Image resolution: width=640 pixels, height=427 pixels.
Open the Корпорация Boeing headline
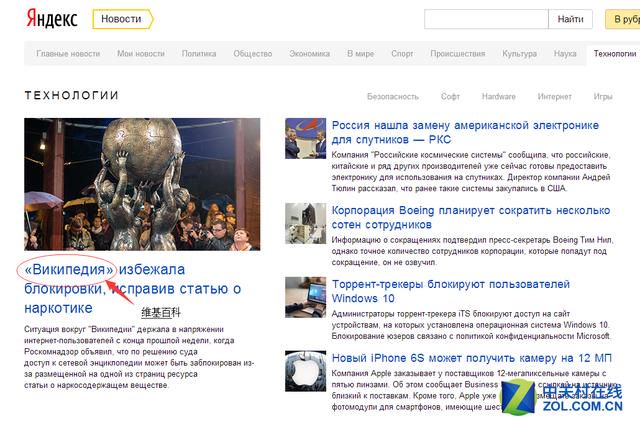click(x=471, y=217)
